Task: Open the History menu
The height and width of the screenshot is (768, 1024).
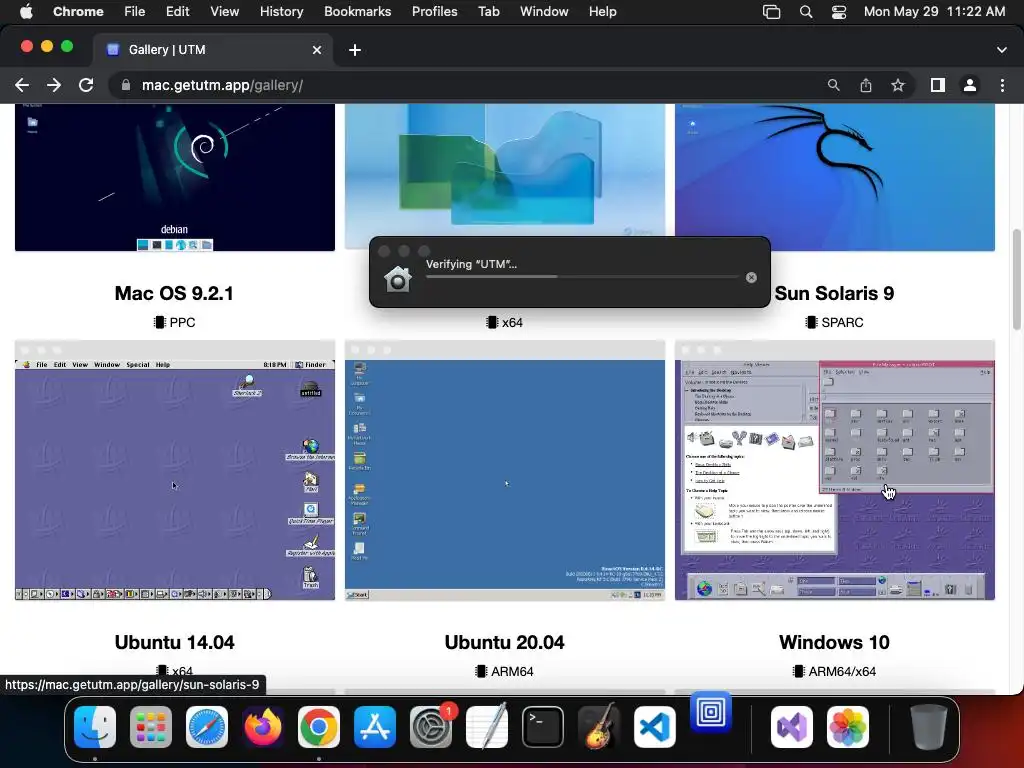Action: tap(281, 11)
